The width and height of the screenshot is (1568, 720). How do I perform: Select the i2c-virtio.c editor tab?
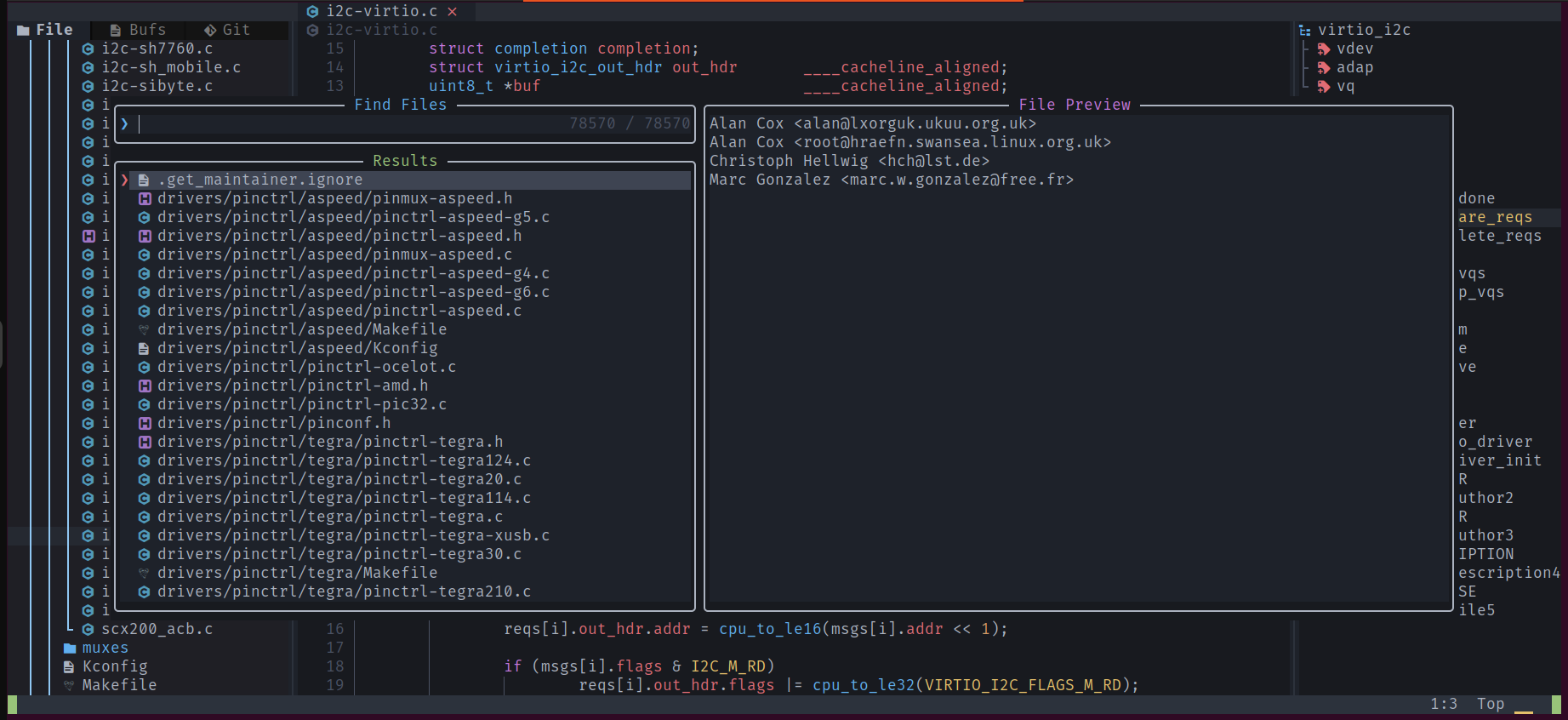point(381,11)
